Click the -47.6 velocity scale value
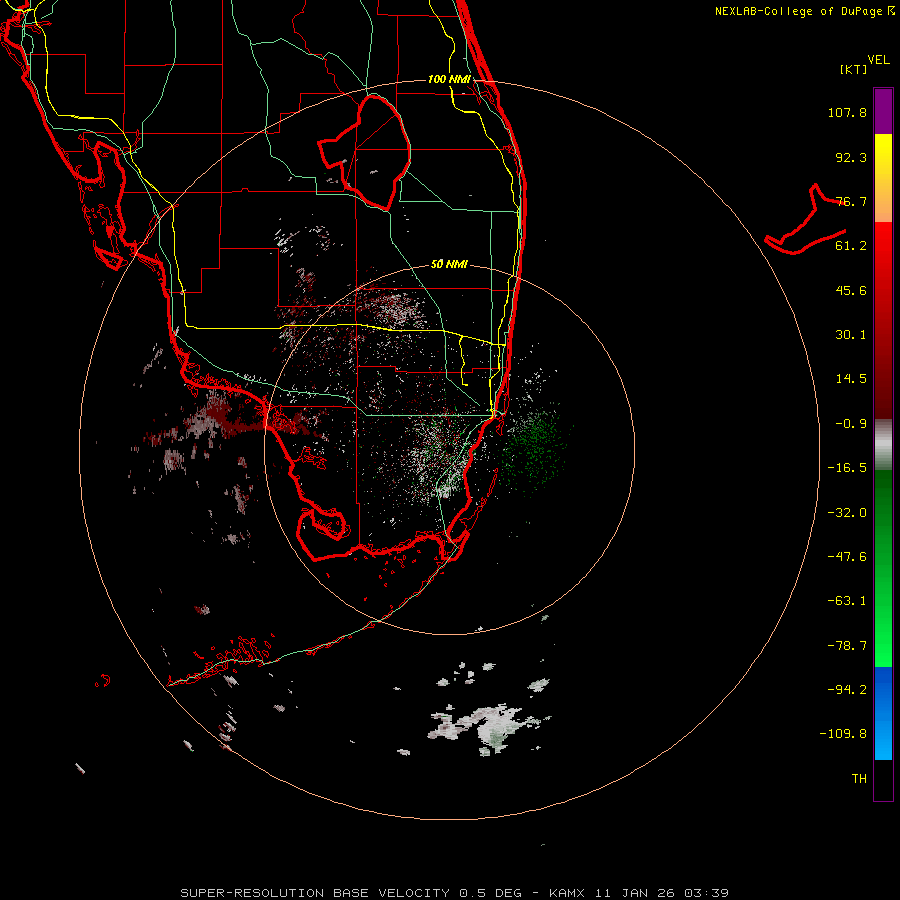The height and width of the screenshot is (900, 900). click(x=847, y=557)
